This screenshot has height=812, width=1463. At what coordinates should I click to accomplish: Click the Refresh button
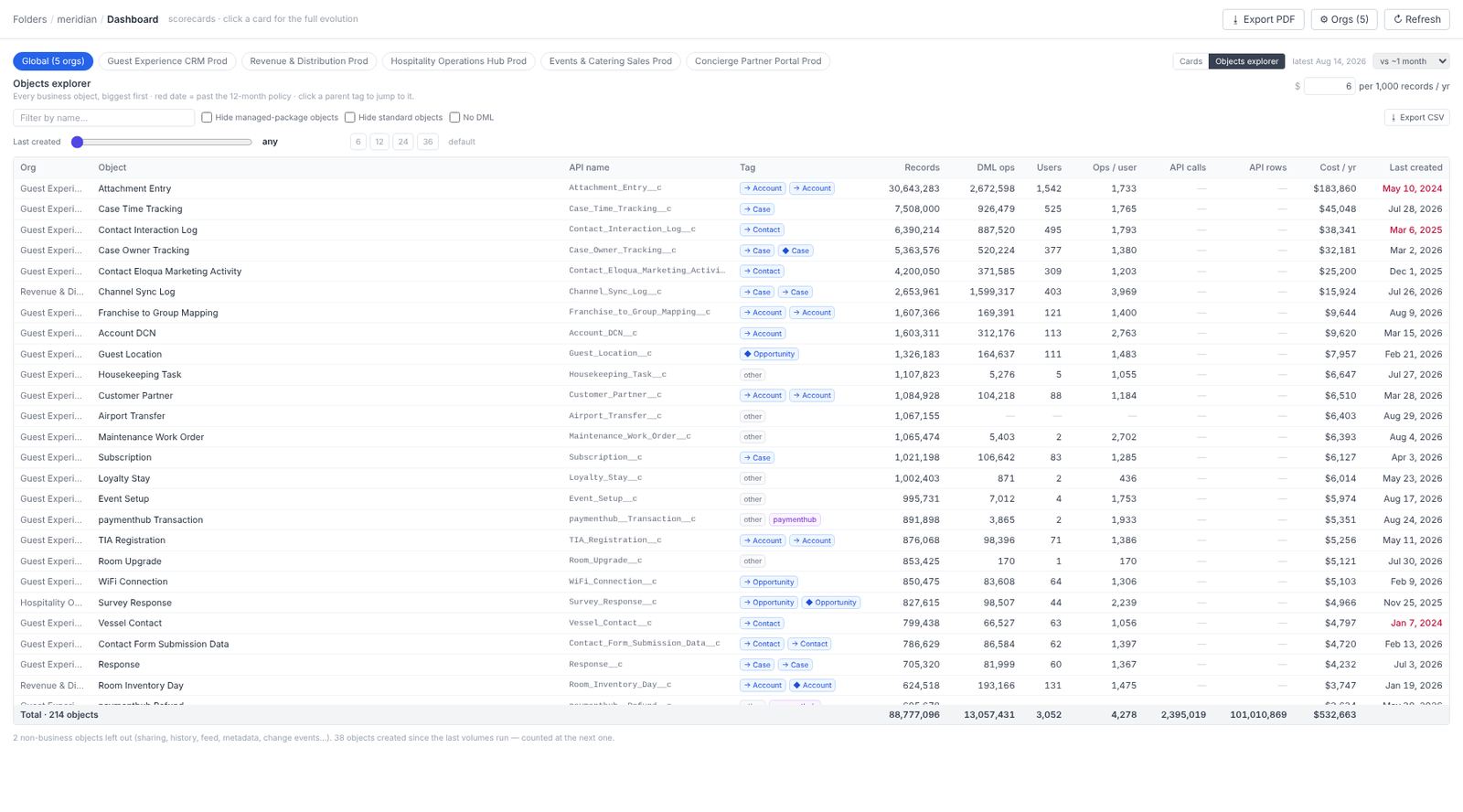coord(1416,19)
